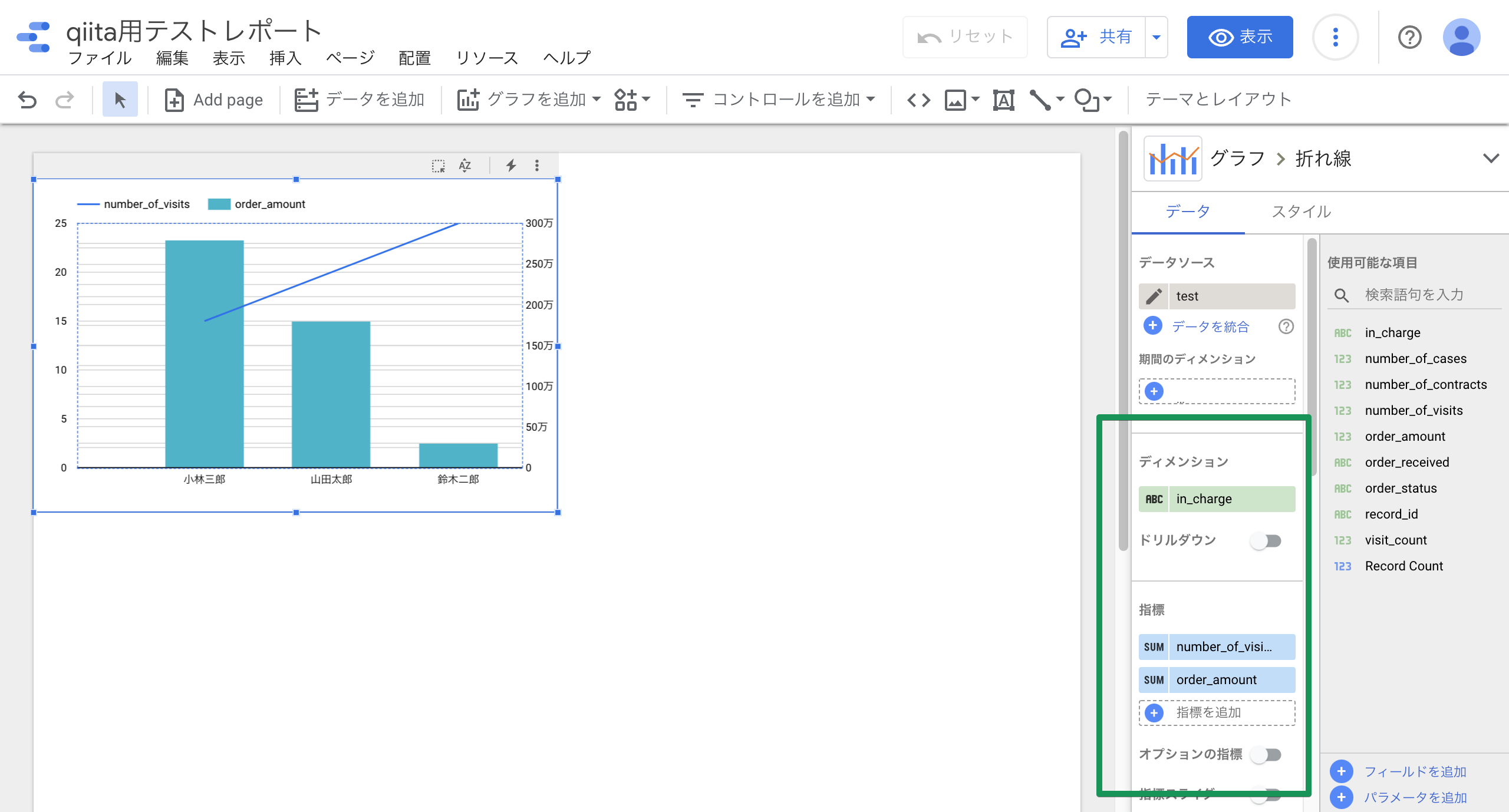
Task: Select the selection mode pointer tool
Action: [x=120, y=100]
